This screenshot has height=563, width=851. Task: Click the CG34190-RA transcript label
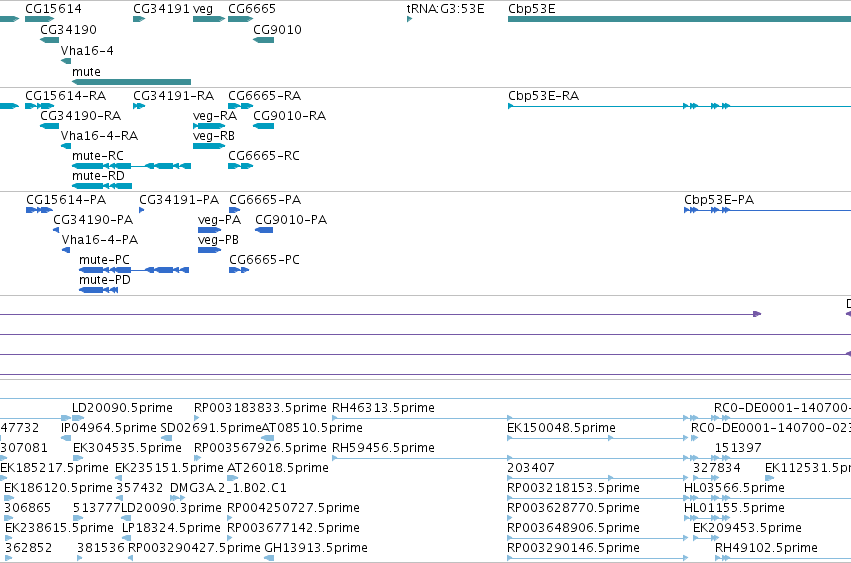(80, 116)
